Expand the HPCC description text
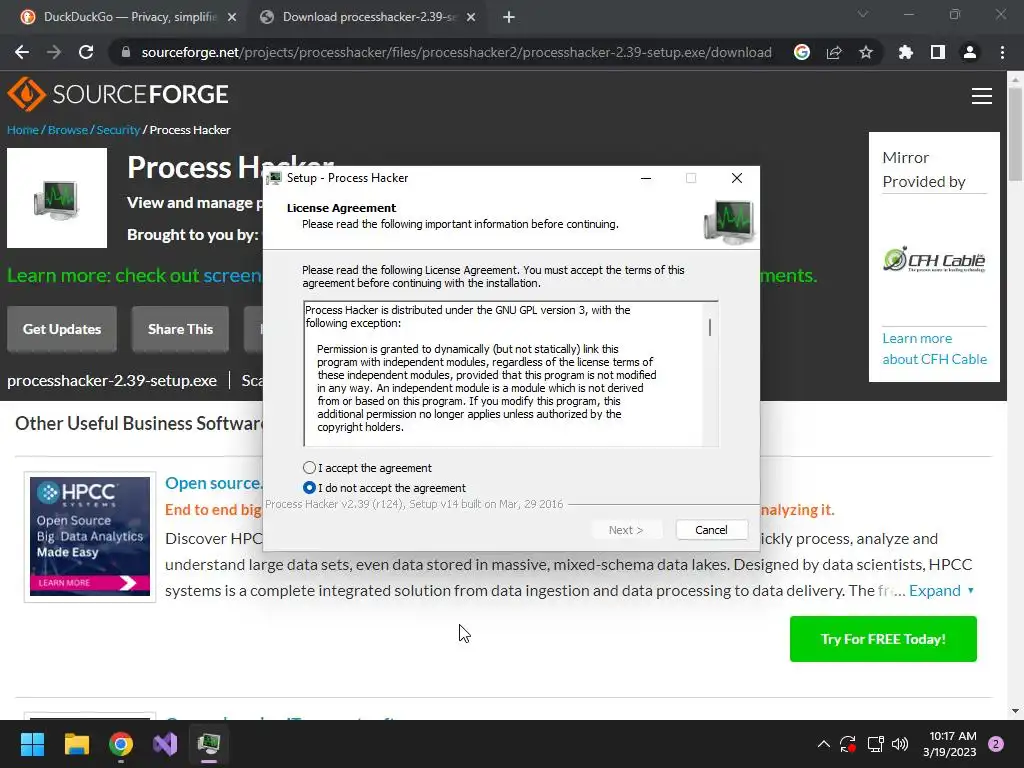The height and width of the screenshot is (768, 1024). click(941, 590)
